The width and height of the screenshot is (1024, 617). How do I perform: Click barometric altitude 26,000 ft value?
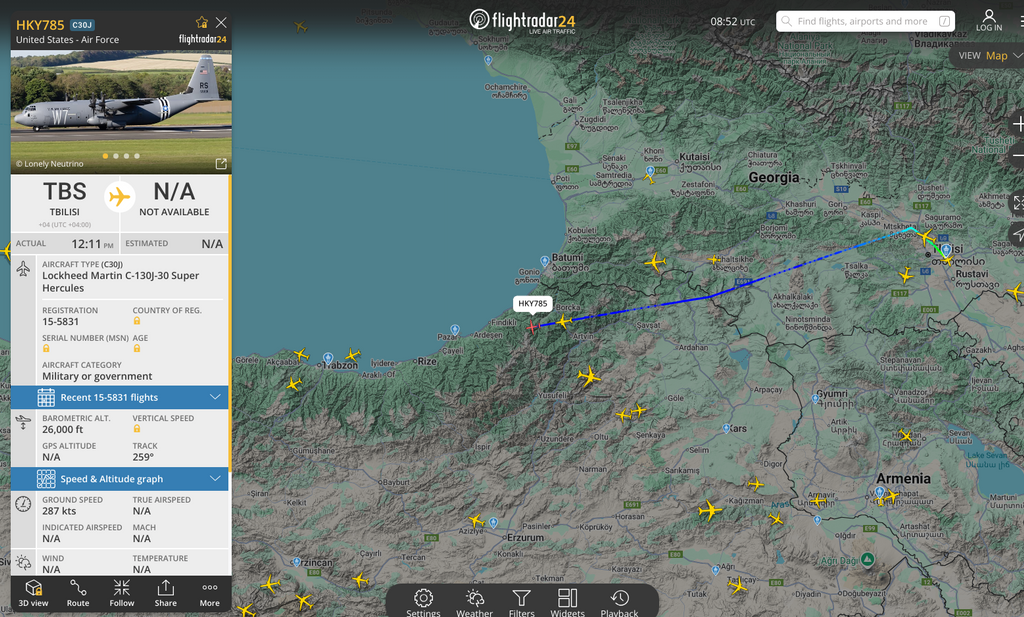63,429
